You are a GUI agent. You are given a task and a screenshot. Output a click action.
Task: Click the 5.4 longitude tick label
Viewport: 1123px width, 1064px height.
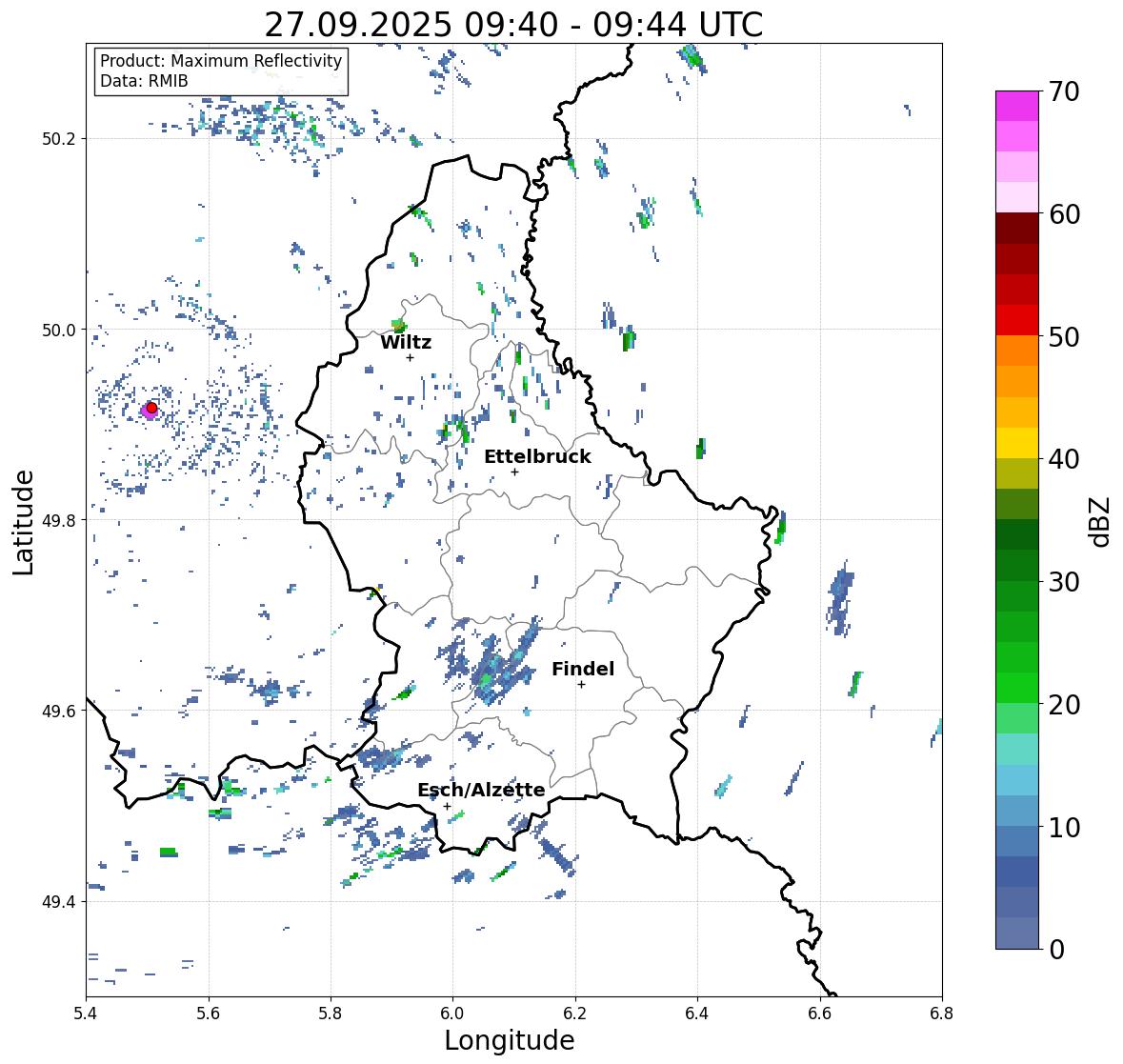(x=86, y=1014)
